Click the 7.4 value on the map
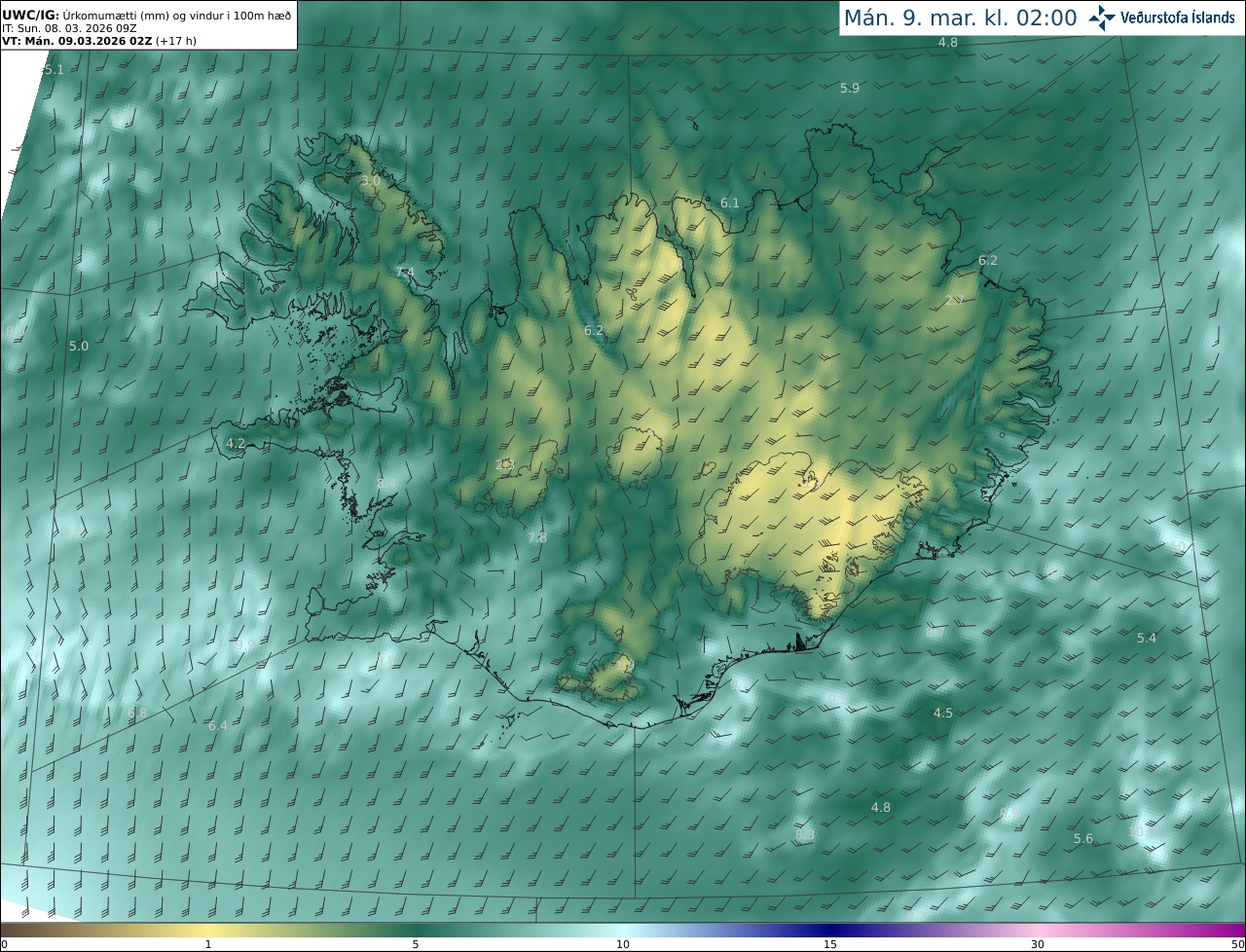 click(405, 272)
